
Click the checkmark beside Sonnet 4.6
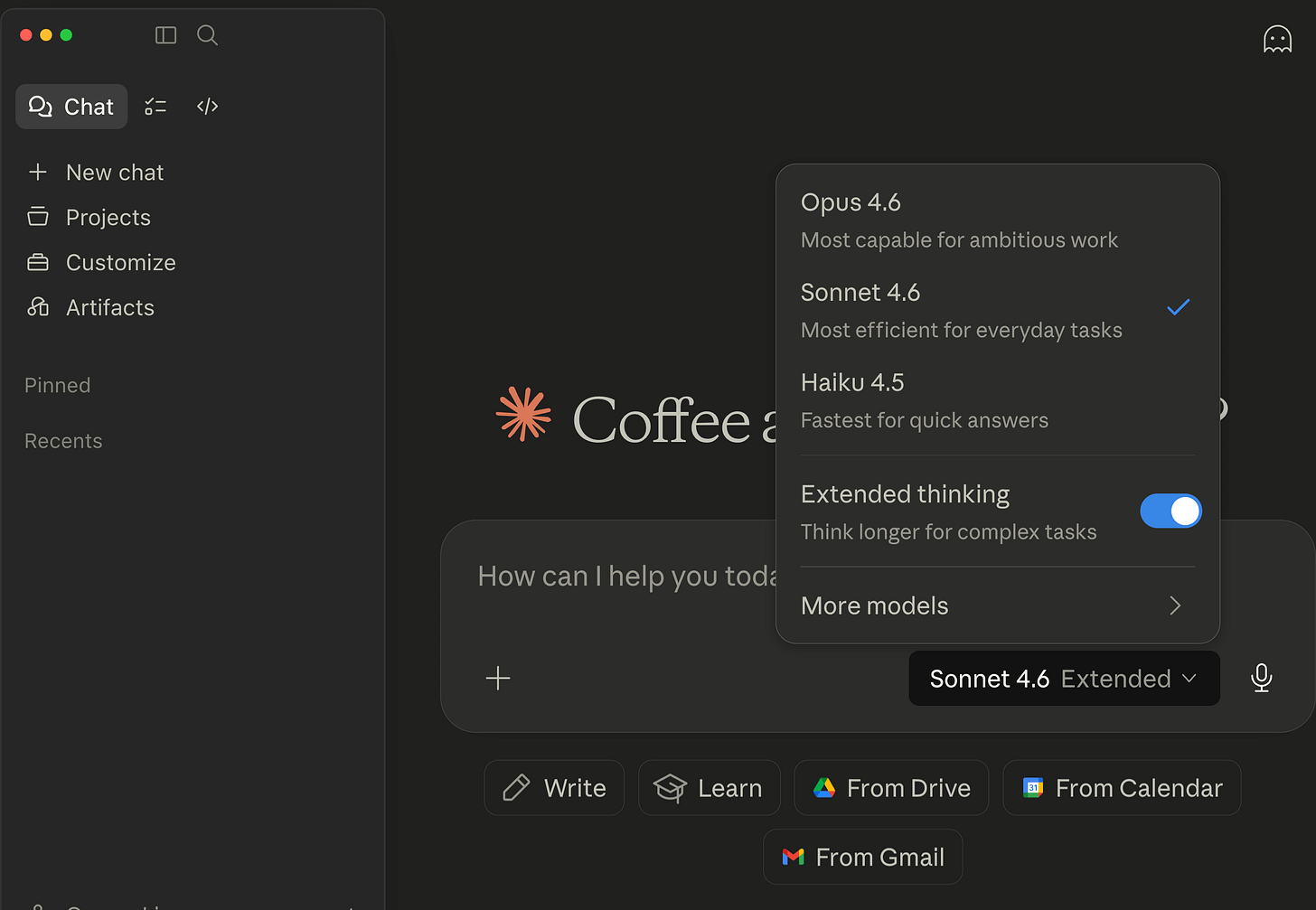coord(1178,308)
